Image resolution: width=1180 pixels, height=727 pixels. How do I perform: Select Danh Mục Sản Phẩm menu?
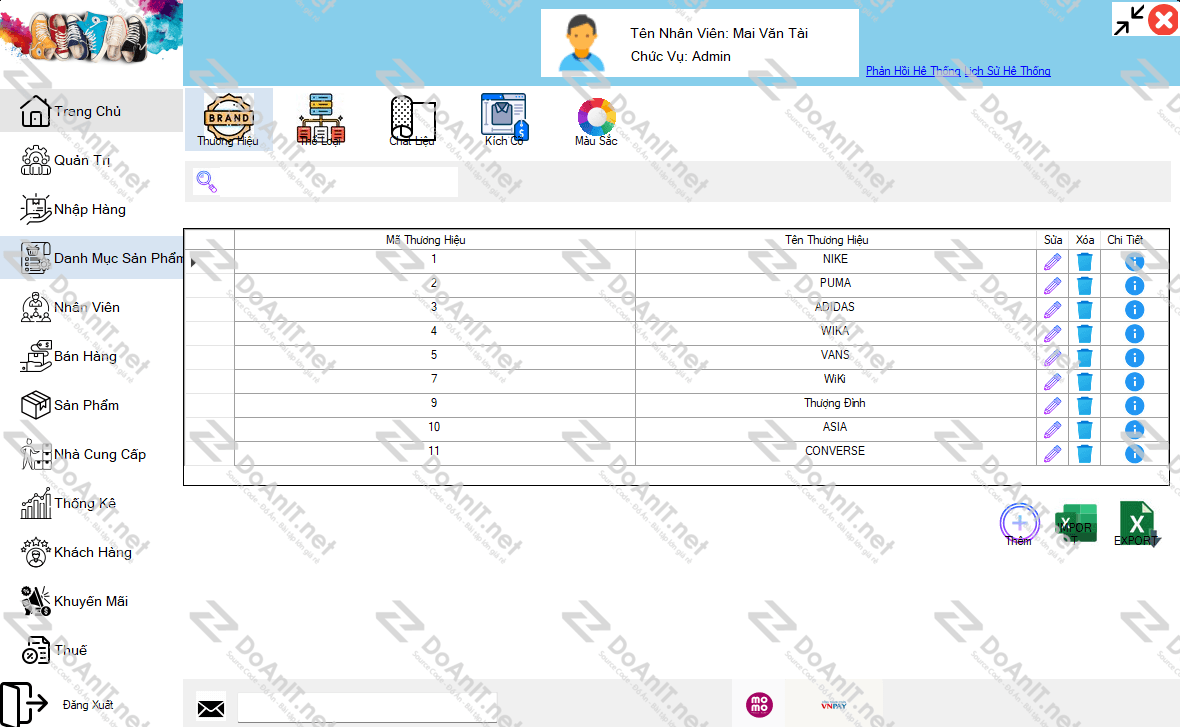[91, 258]
